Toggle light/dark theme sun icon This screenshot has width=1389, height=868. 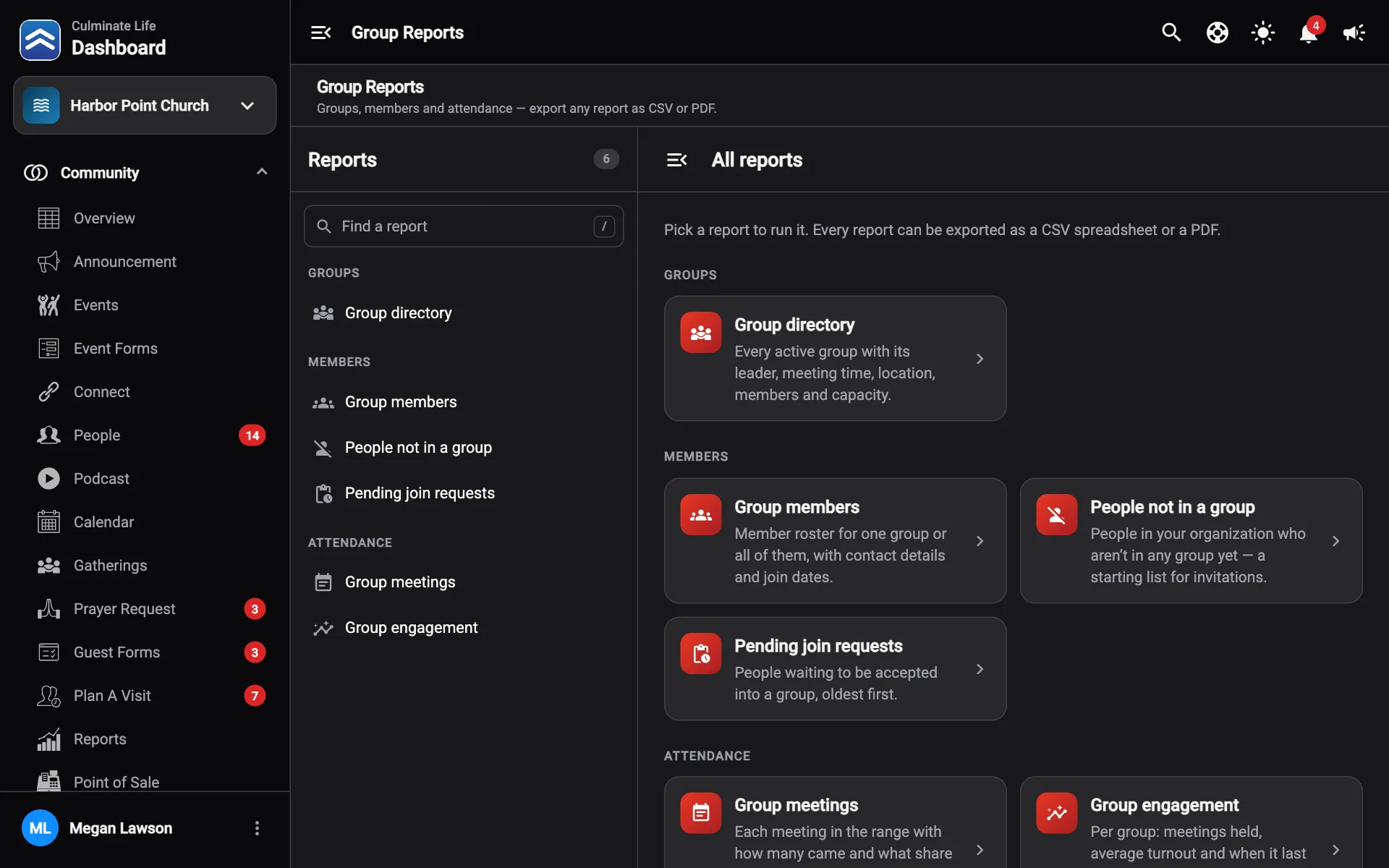1263,33
